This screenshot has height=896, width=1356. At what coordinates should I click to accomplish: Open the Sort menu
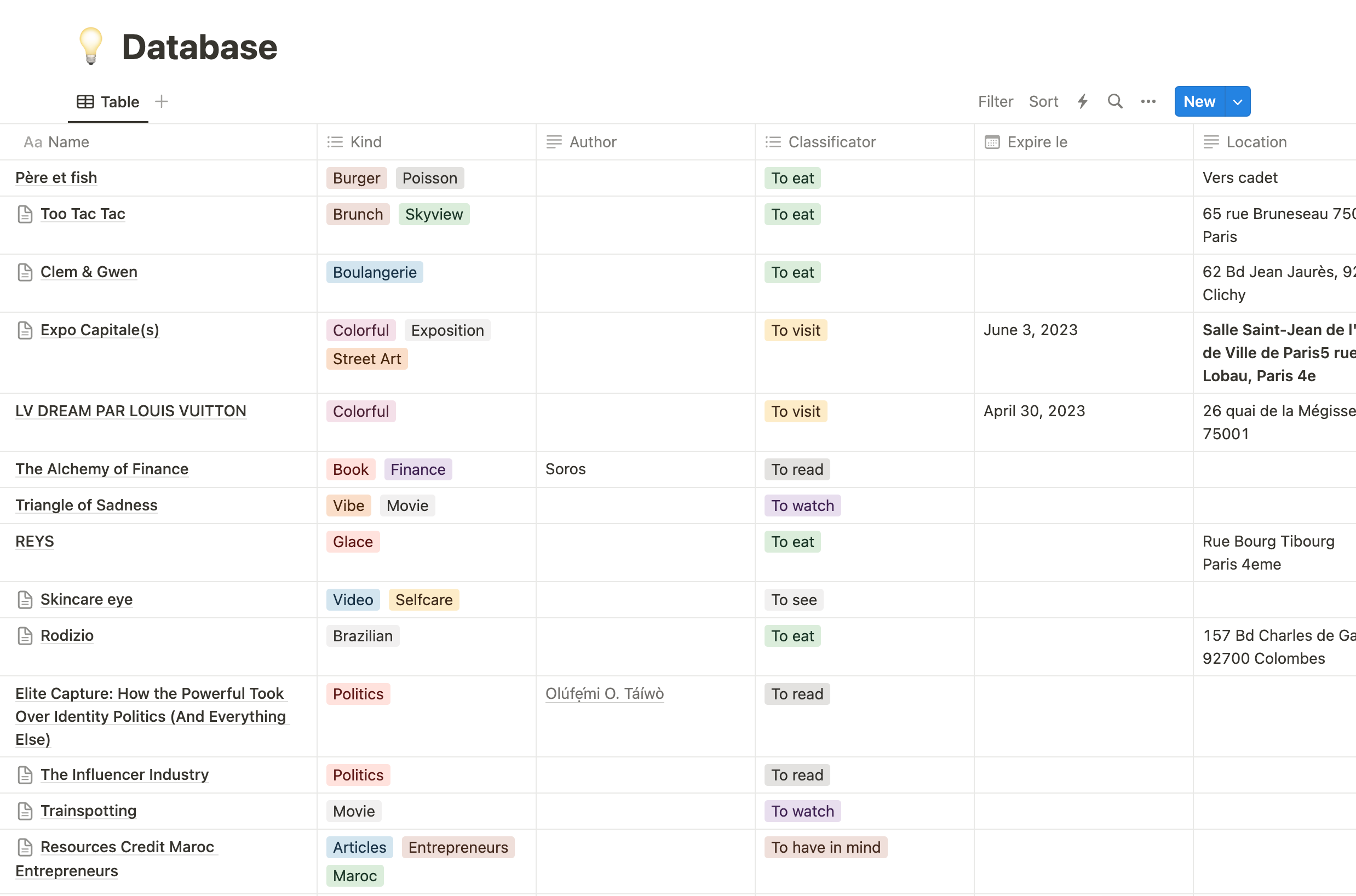tap(1043, 102)
